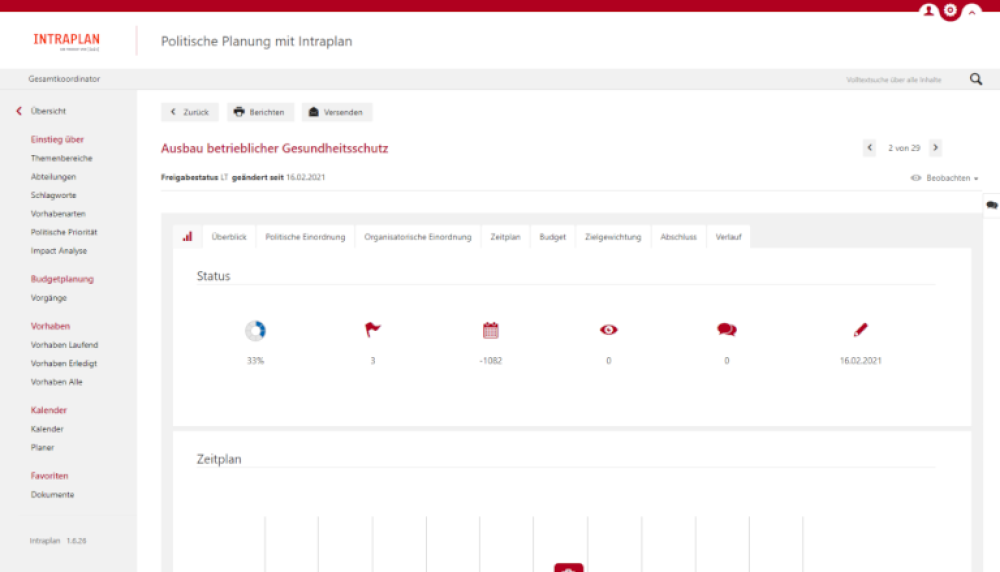Click the red flag status icon
Screen dimensions: 1000x572
(x=373, y=330)
